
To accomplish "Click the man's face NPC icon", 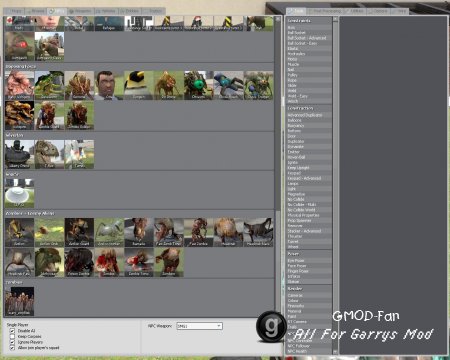I will coord(109,85).
